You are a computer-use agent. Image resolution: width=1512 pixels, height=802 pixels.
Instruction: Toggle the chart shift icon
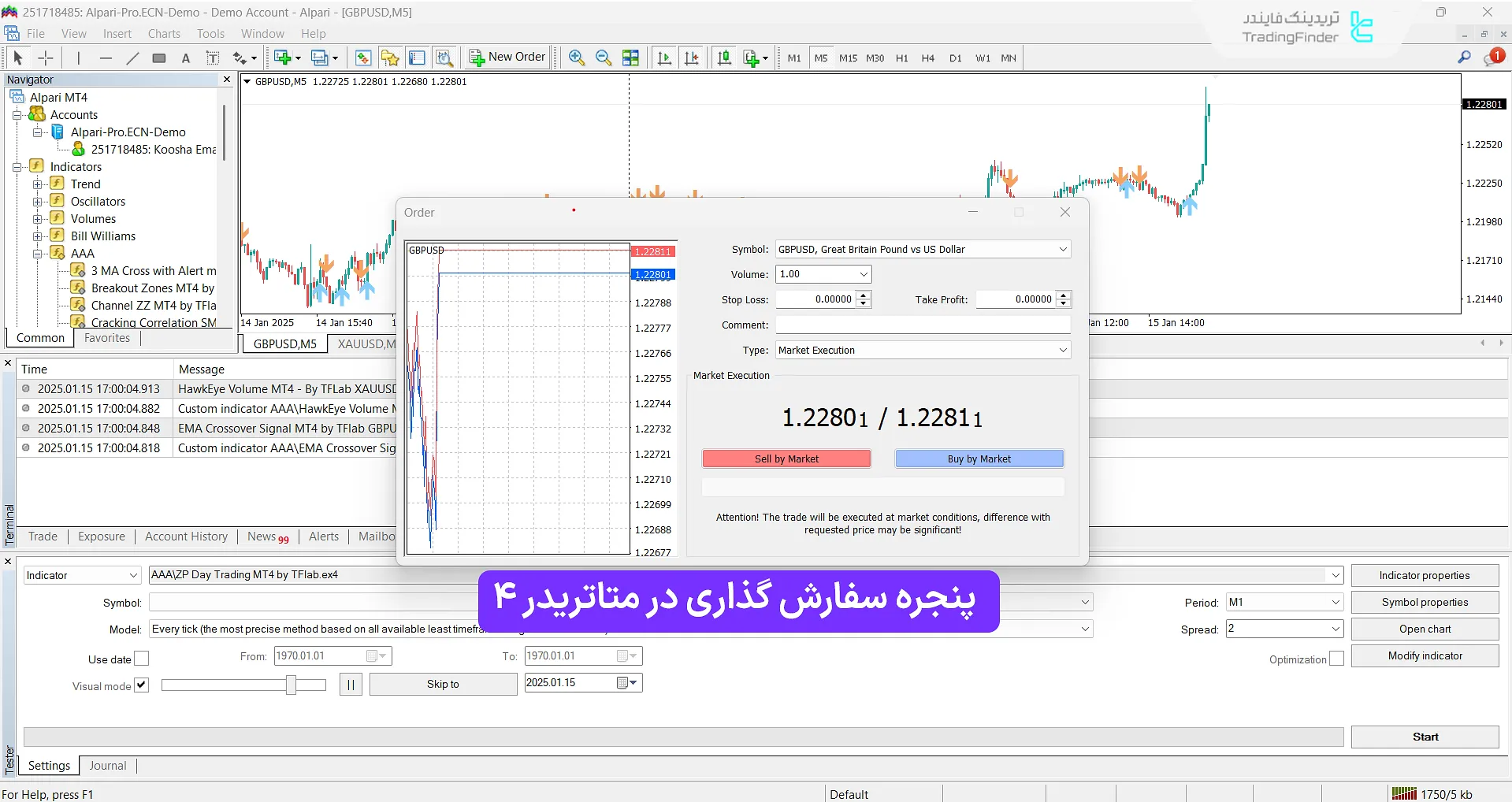[692, 58]
